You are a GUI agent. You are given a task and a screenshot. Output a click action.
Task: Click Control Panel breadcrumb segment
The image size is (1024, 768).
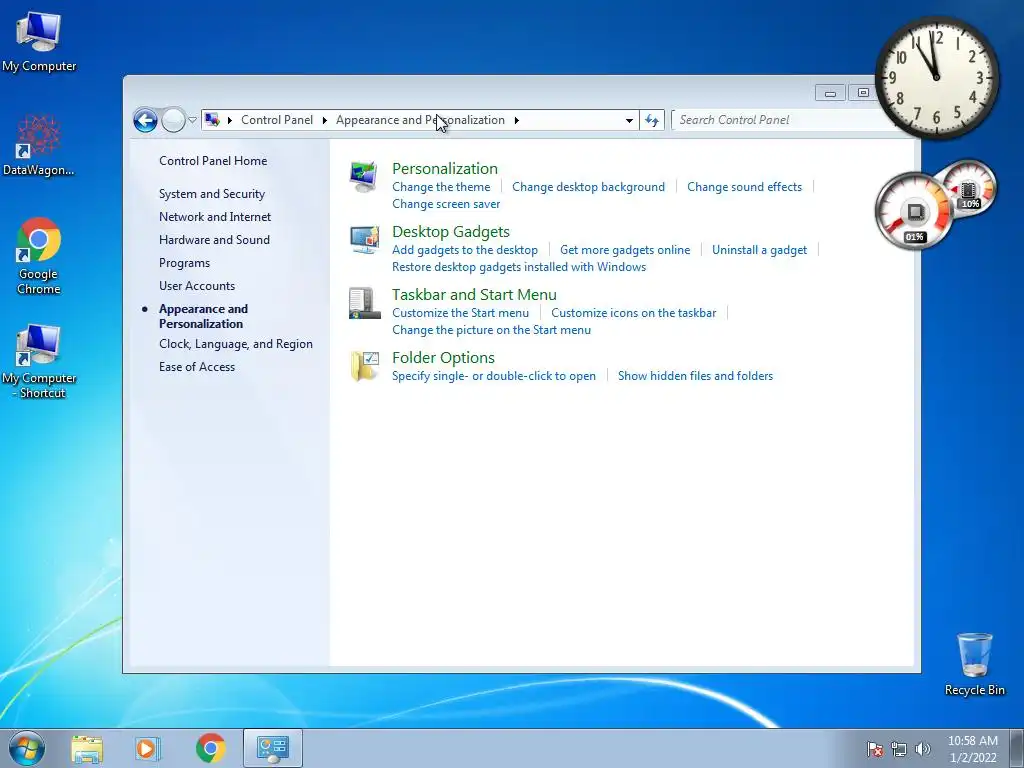pyautogui.click(x=277, y=120)
